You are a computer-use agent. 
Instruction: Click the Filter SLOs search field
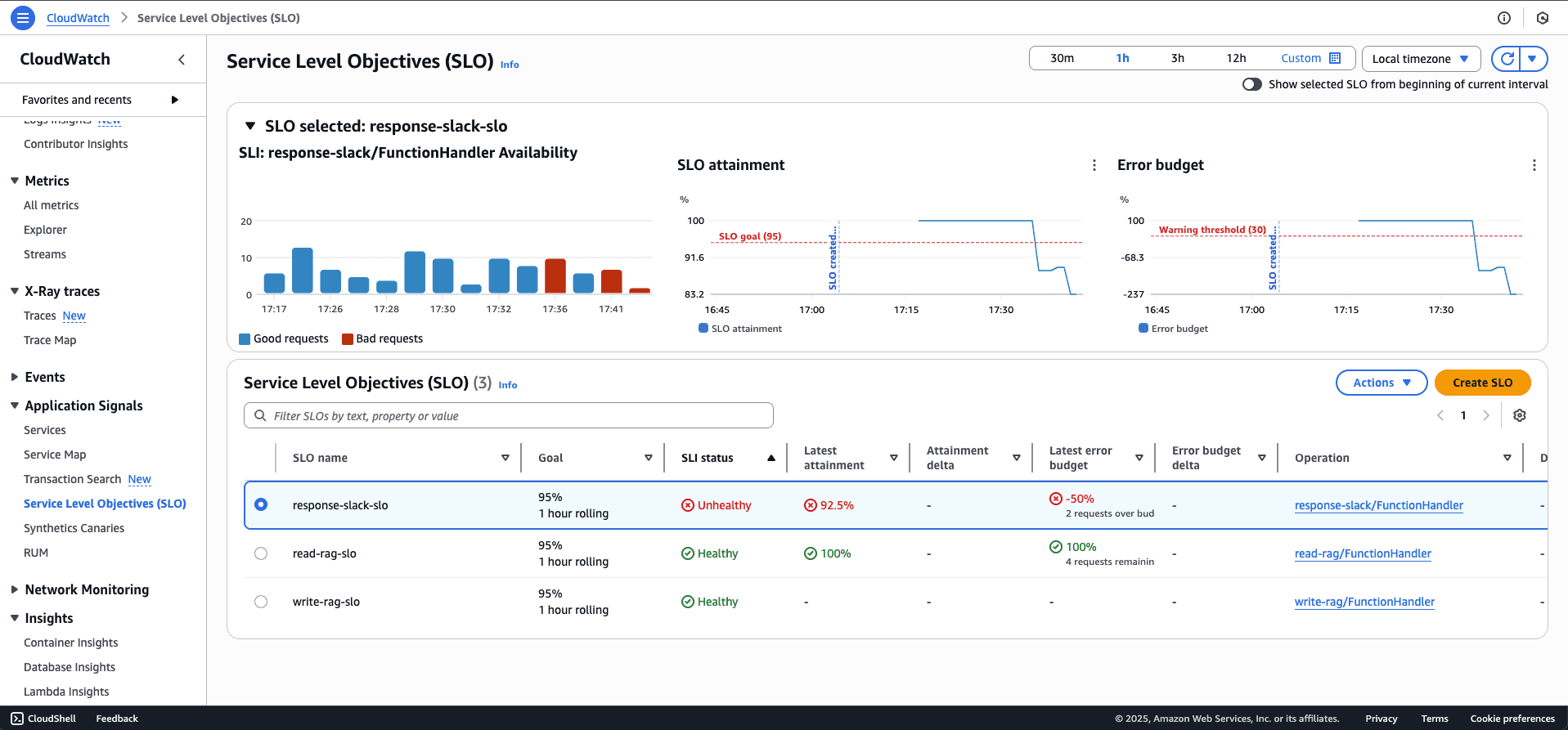(x=508, y=415)
